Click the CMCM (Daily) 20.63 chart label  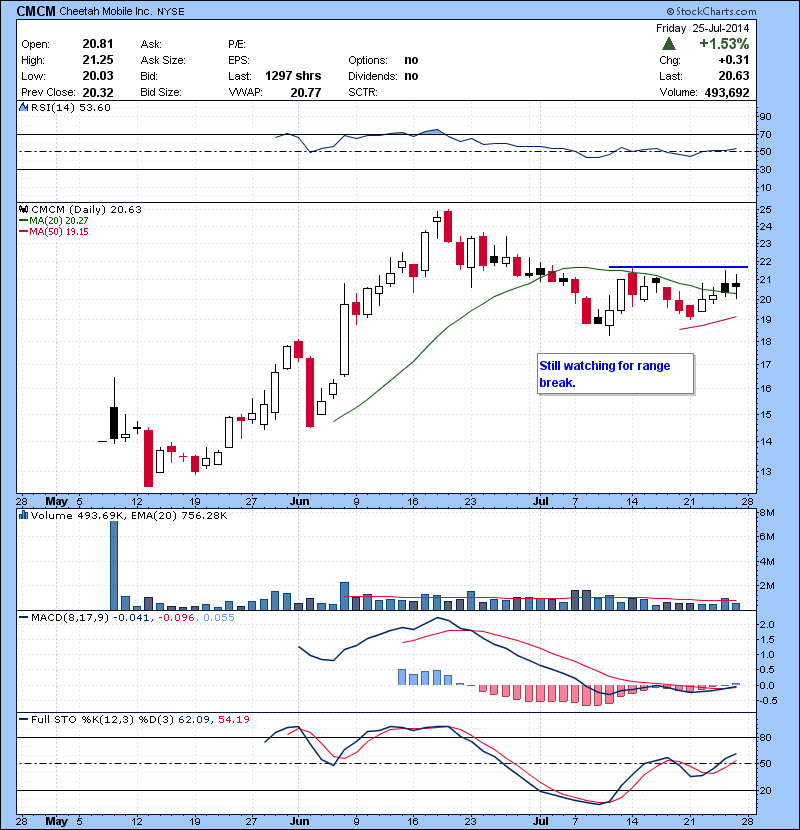click(x=86, y=210)
